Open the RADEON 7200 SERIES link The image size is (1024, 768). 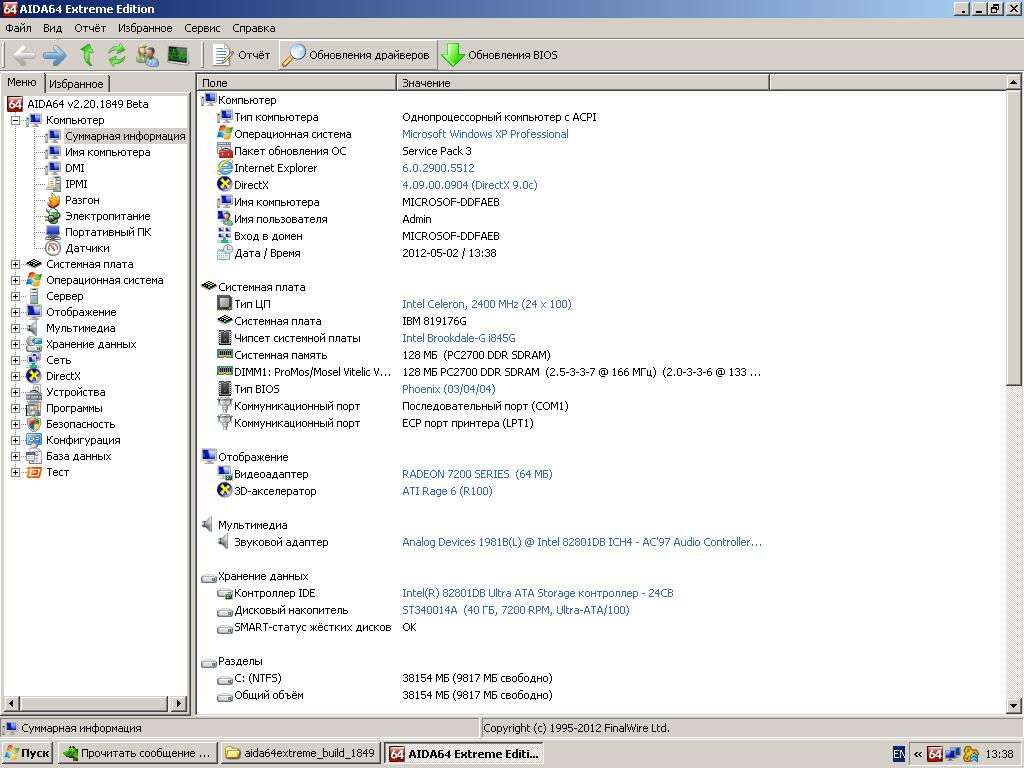(x=477, y=474)
